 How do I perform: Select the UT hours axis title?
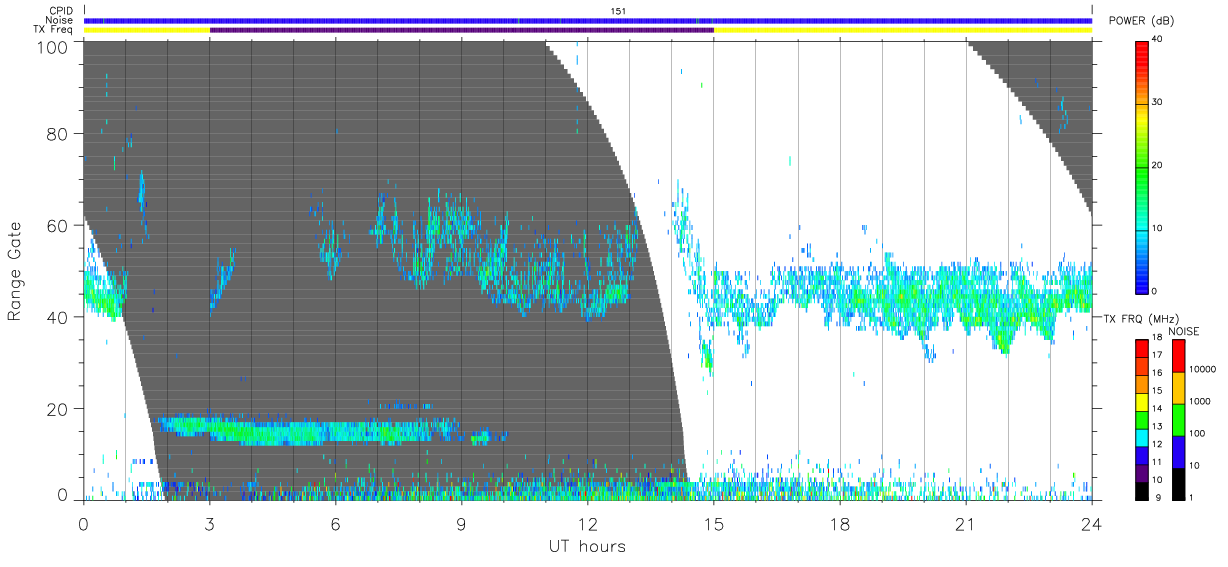click(x=587, y=547)
